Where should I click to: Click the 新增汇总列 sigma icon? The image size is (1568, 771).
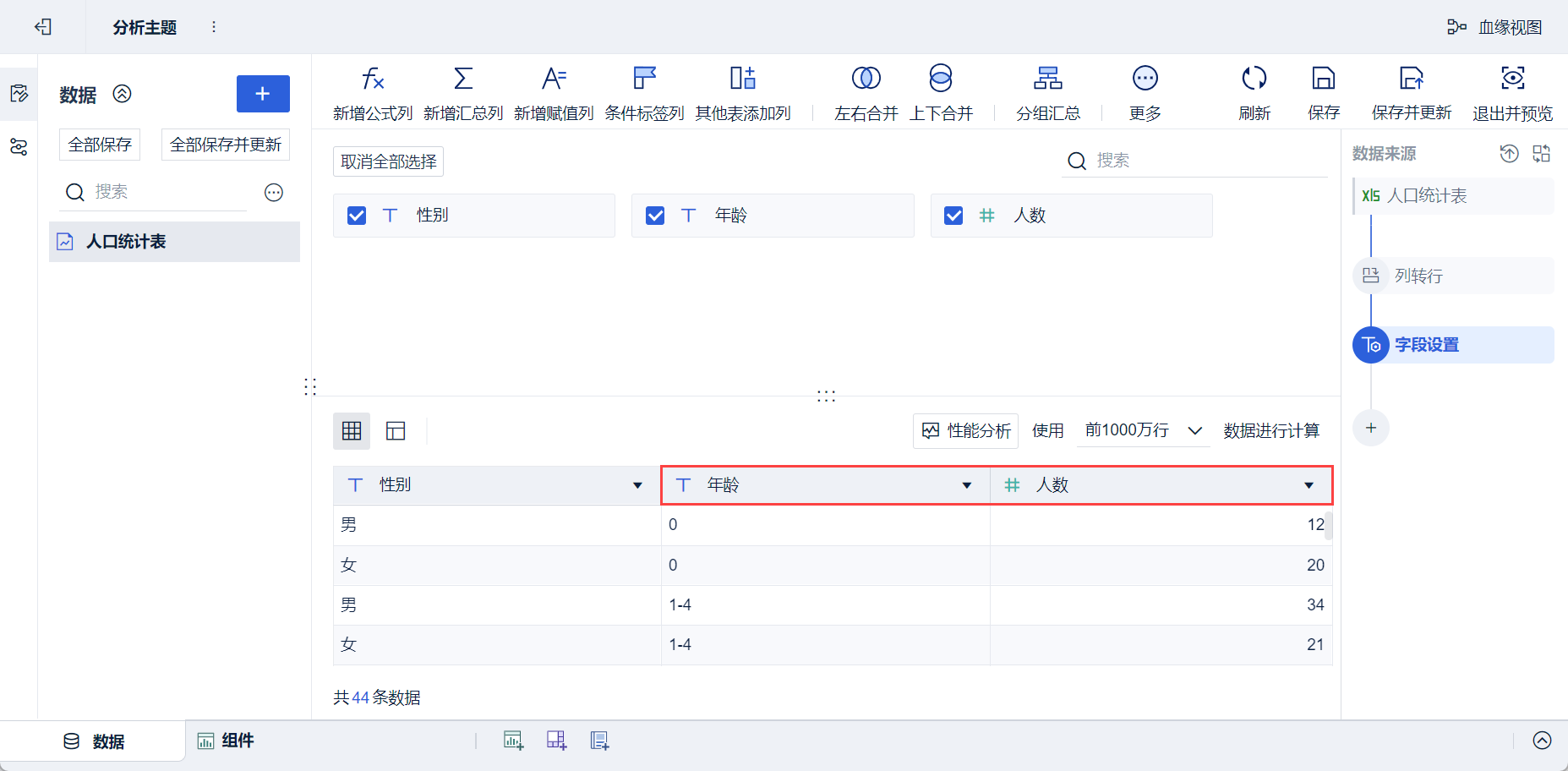(463, 79)
